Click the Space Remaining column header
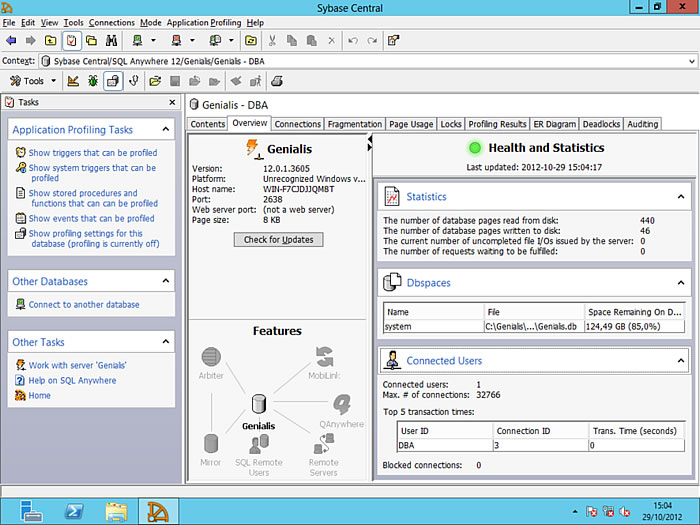Image resolution: width=700 pixels, height=525 pixels. (634, 312)
